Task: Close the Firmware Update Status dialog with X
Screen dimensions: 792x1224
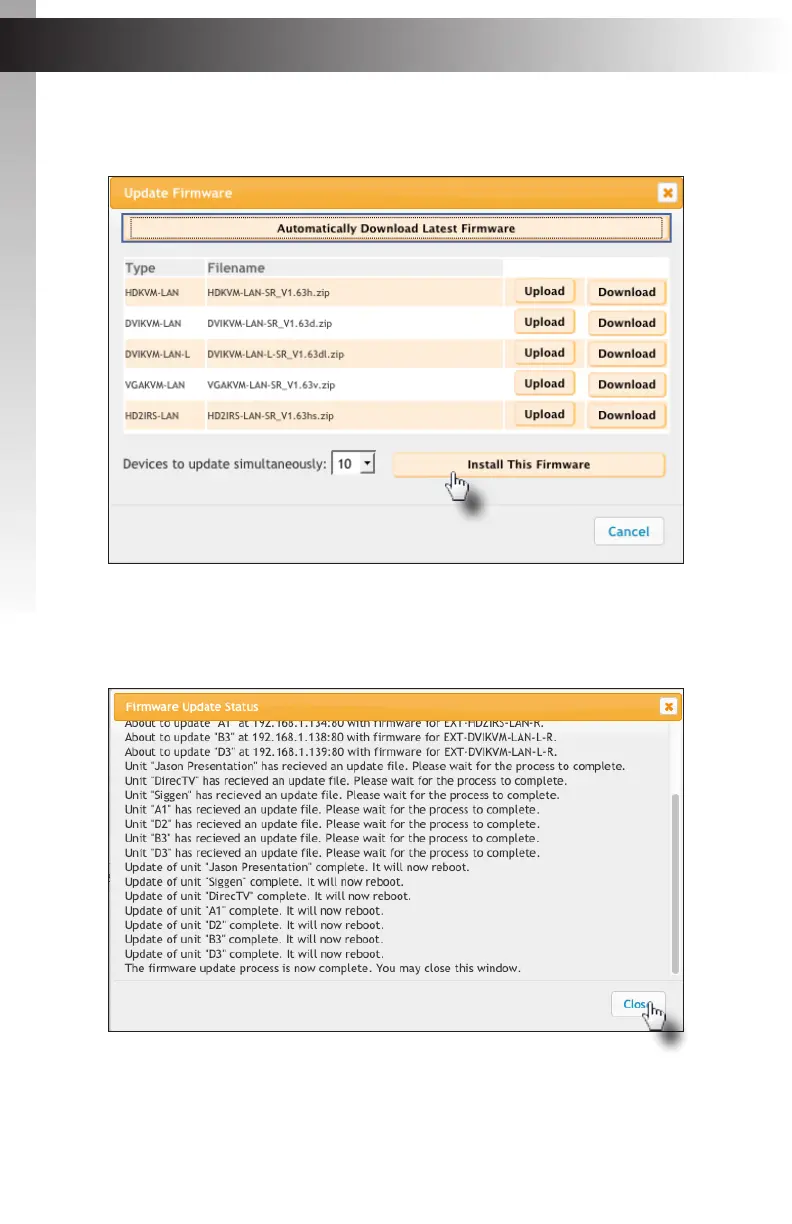Action: 668,707
